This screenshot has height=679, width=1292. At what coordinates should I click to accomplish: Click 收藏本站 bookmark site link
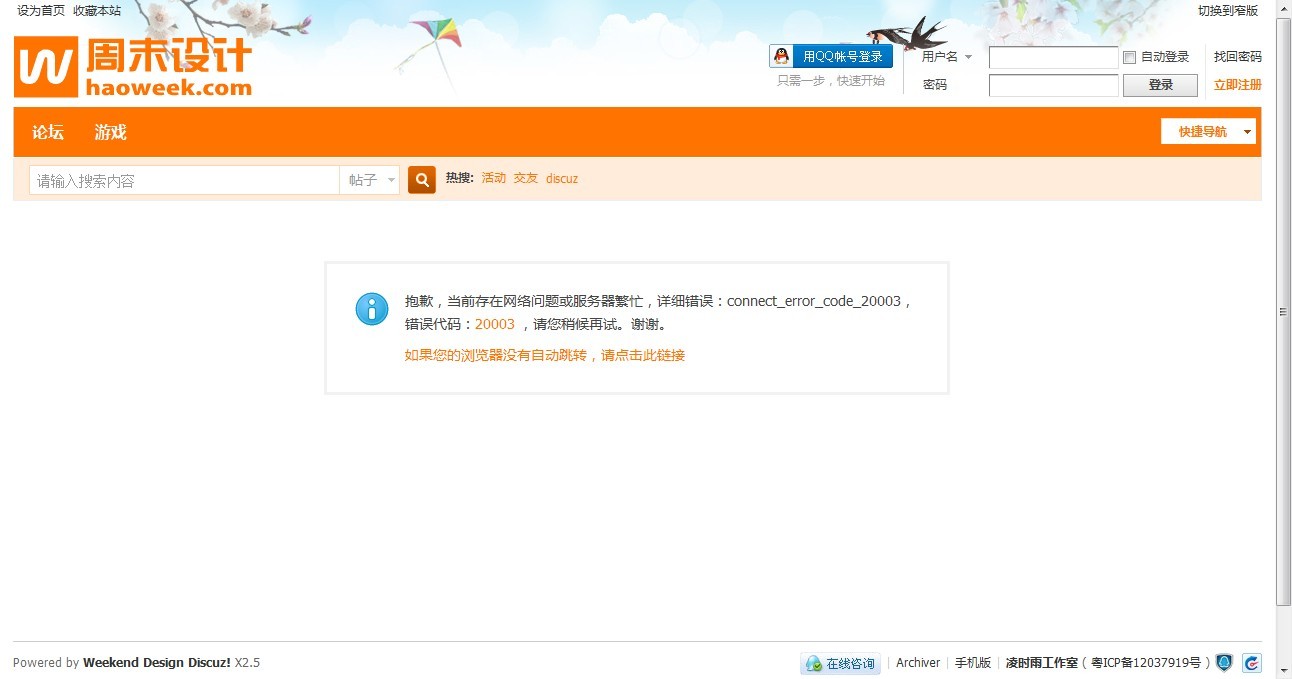point(97,11)
